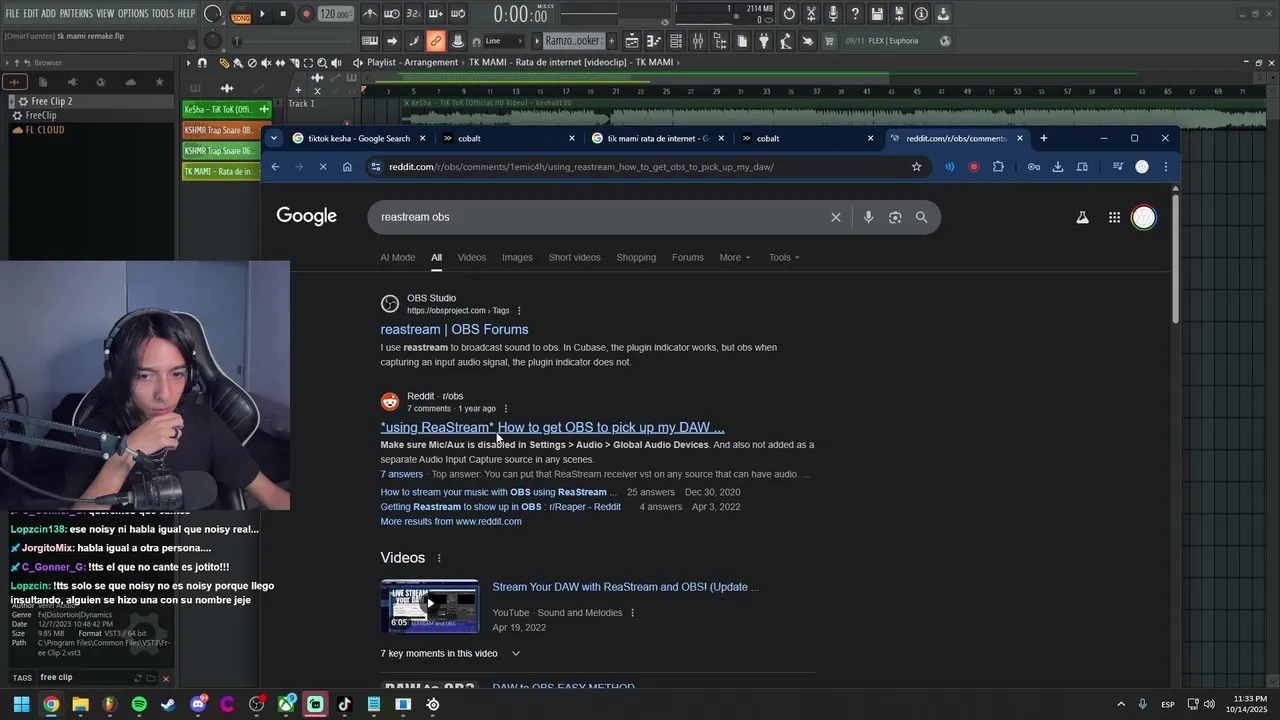This screenshot has width=1280, height=720.
Task: Open the Reddit using ReaStream result link
Action: [552, 427]
